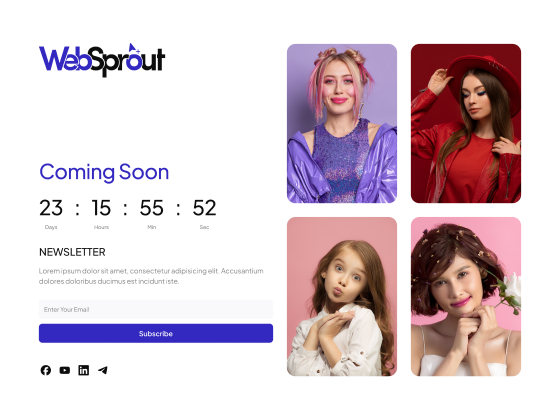Focus the Enter Your Email field

point(156,309)
